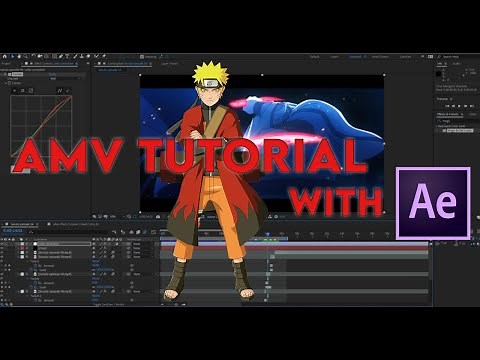This screenshot has width=480, height=360.
Task: Open the Project panel tab
Action: (7, 63)
